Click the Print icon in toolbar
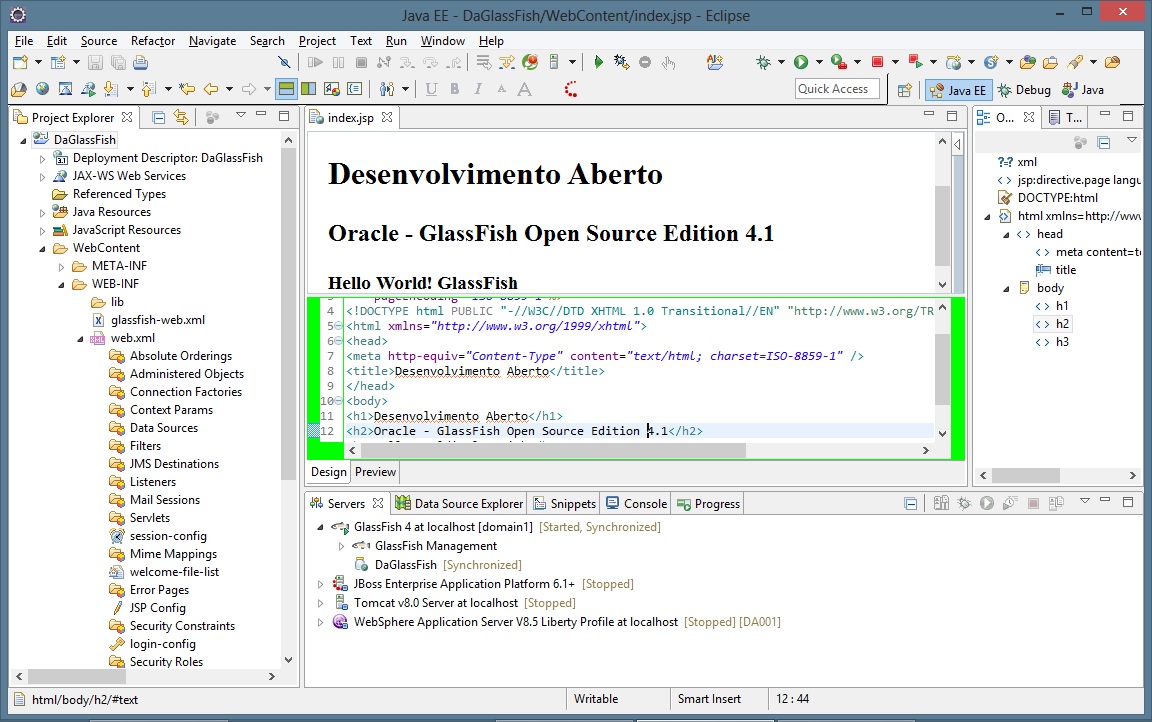The height and width of the screenshot is (722, 1152). click(142, 62)
